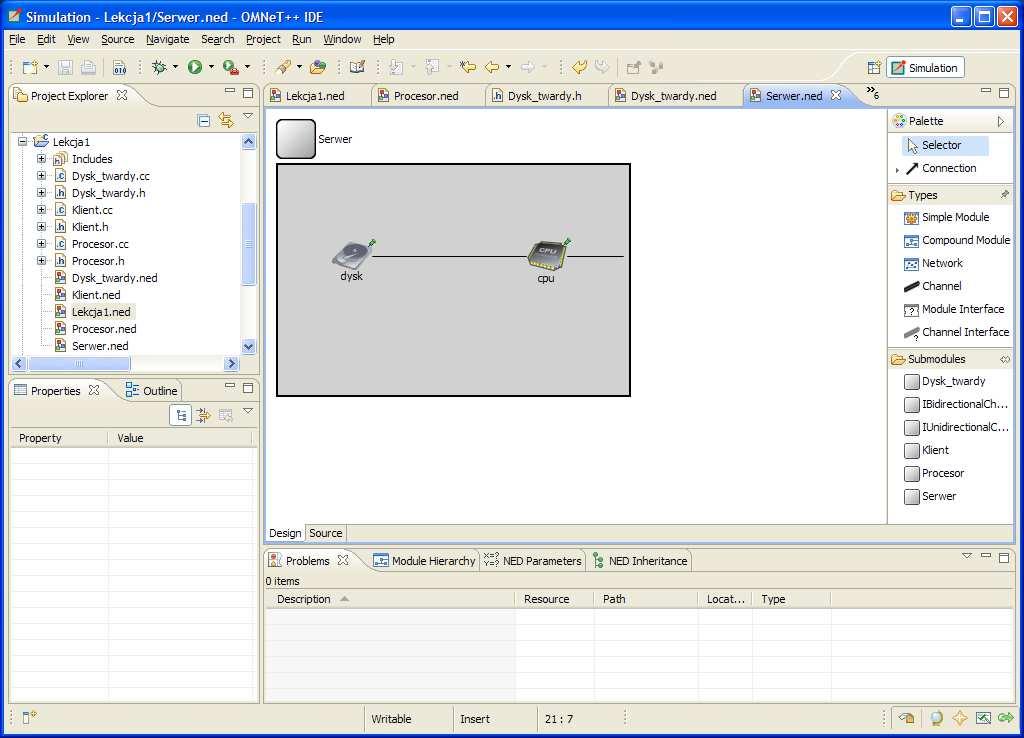Click the green Run button icon

pyautogui.click(x=195, y=67)
